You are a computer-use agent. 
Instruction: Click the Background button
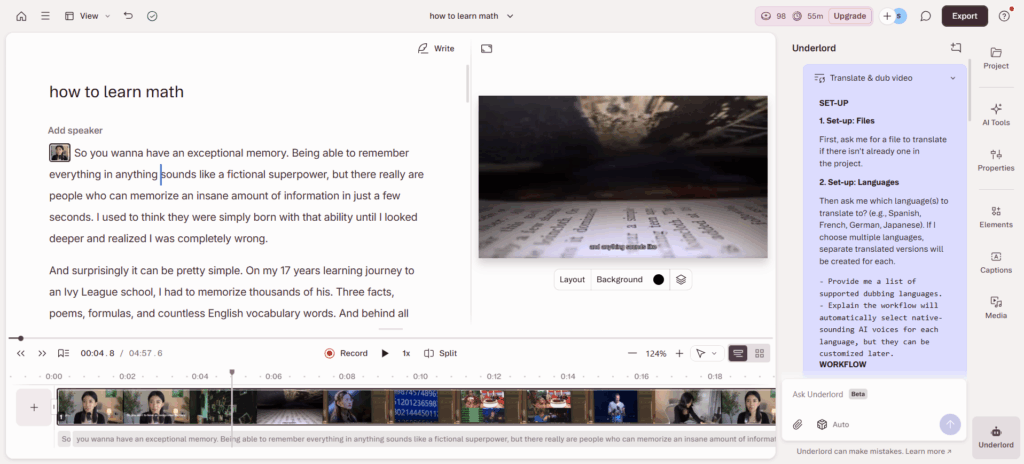pyautogui.click(x=619, y=280)
